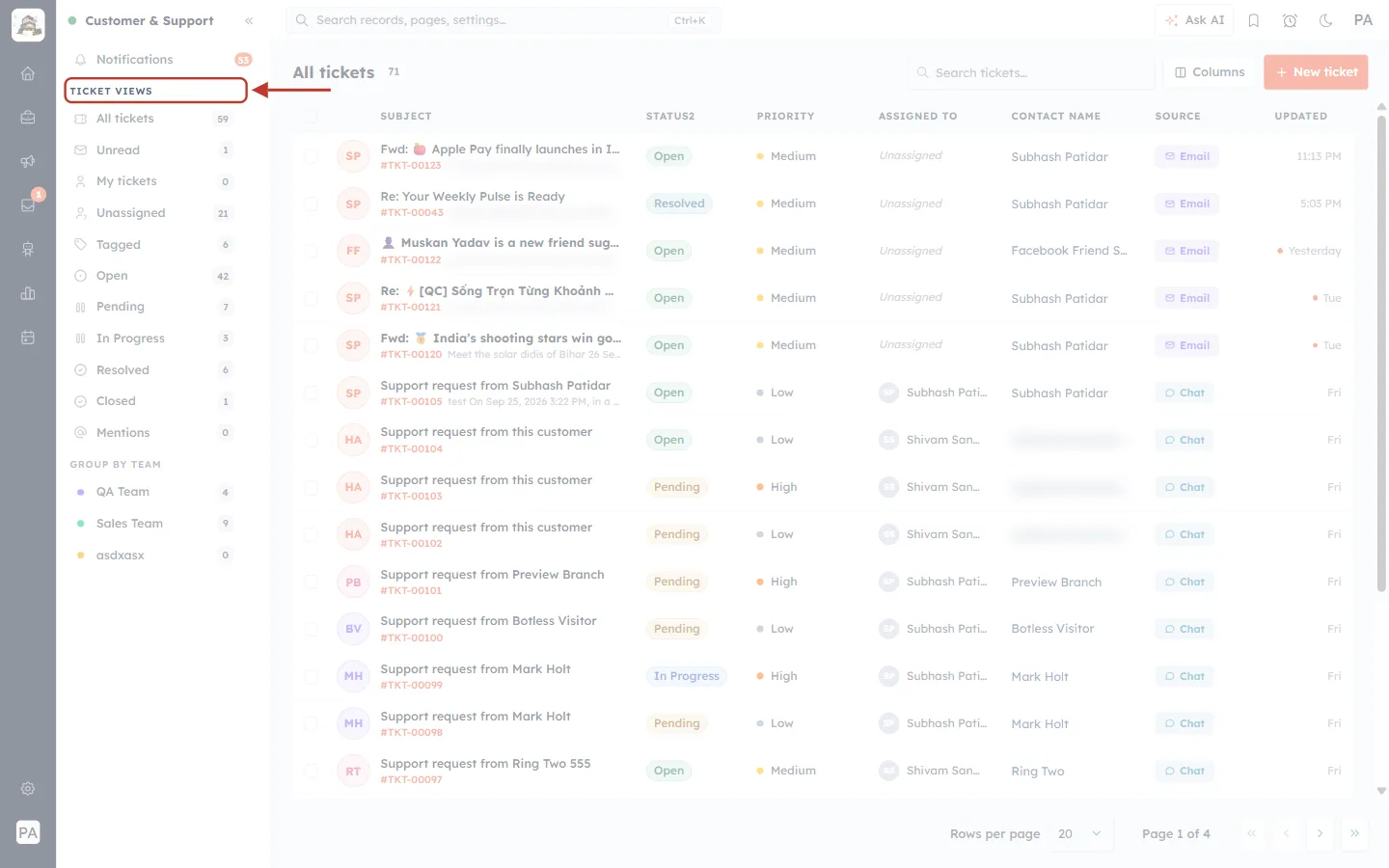Check the box for ticket TKT-00104

pos(311,440)
